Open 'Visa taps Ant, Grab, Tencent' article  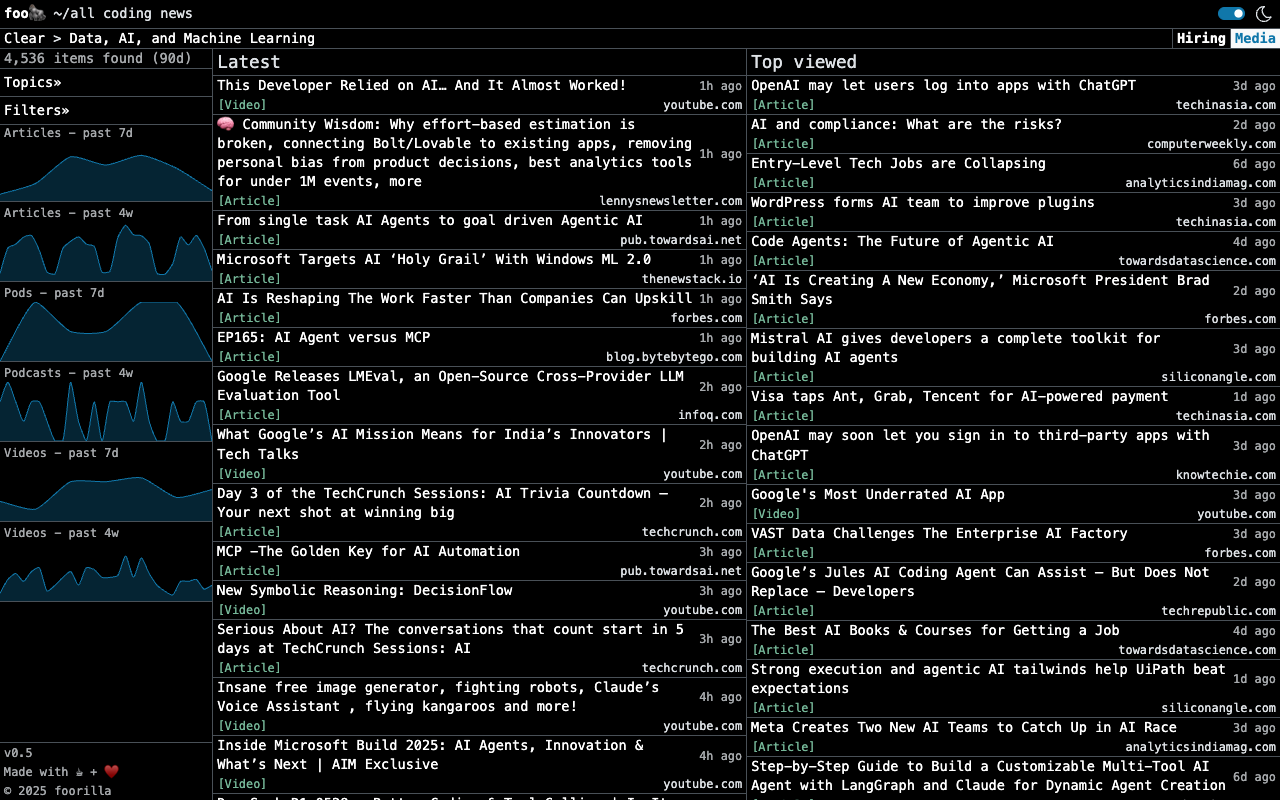click(960, 396)
